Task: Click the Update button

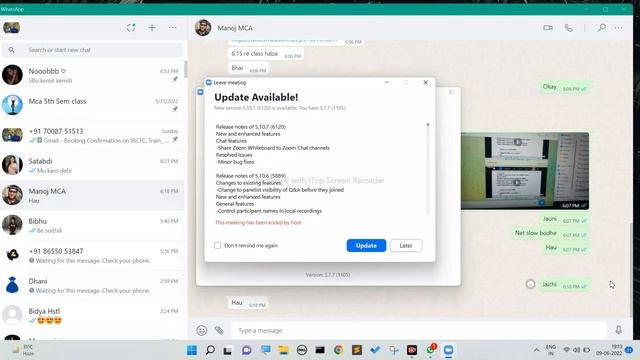Action: coord(366,245)
